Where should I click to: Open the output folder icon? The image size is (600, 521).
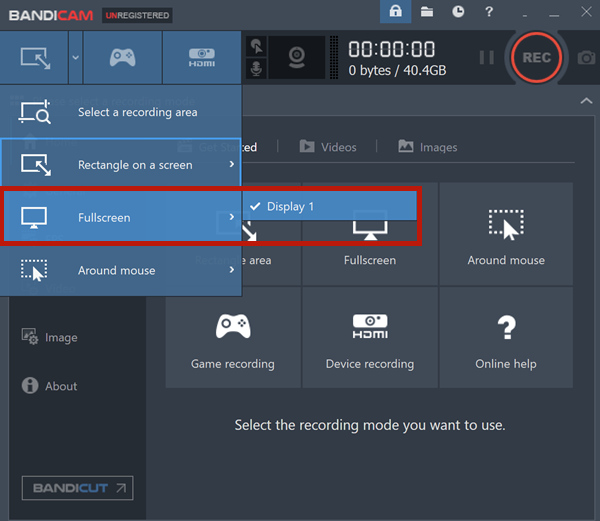pyautogui.click(x=427, y=12)
